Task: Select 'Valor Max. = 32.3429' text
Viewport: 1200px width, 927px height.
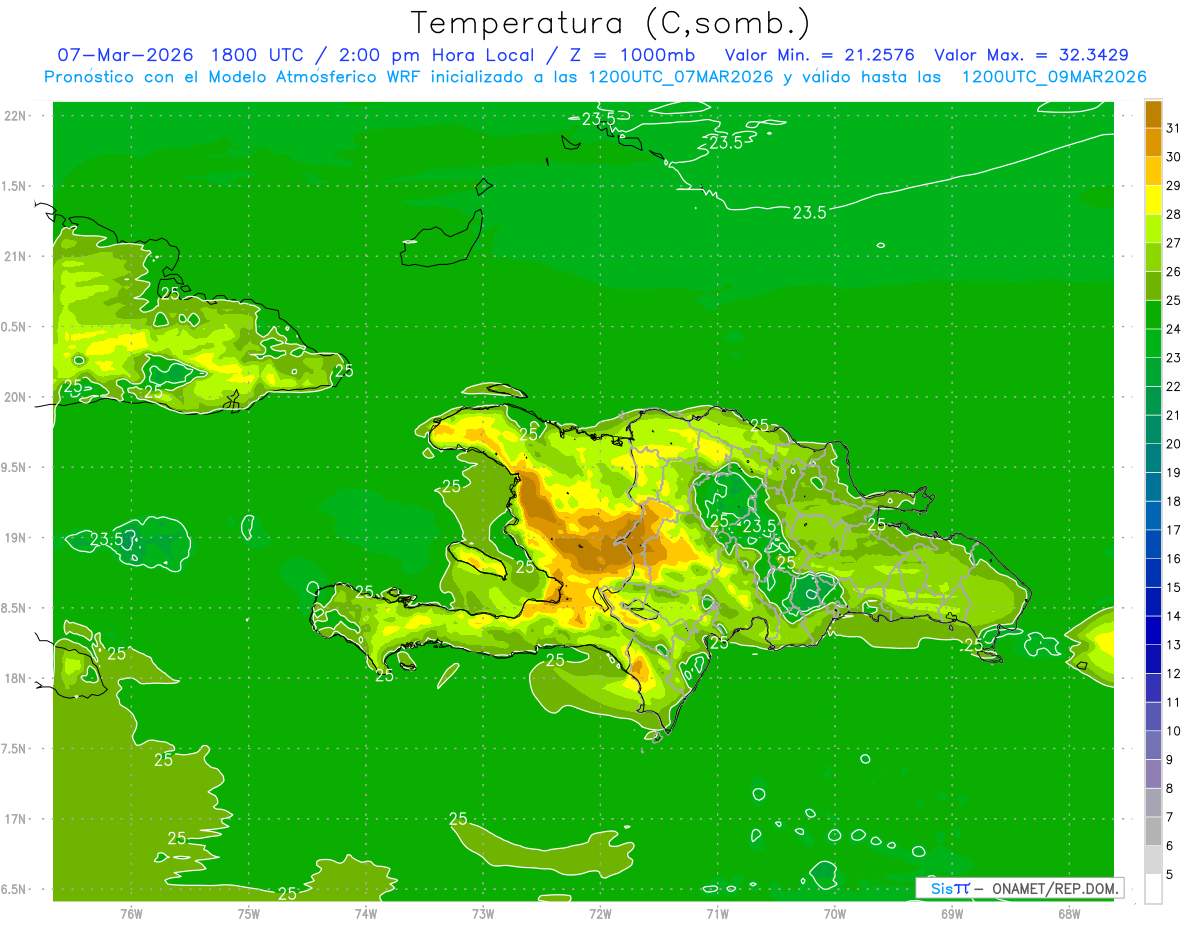Action: point(1031,55)
